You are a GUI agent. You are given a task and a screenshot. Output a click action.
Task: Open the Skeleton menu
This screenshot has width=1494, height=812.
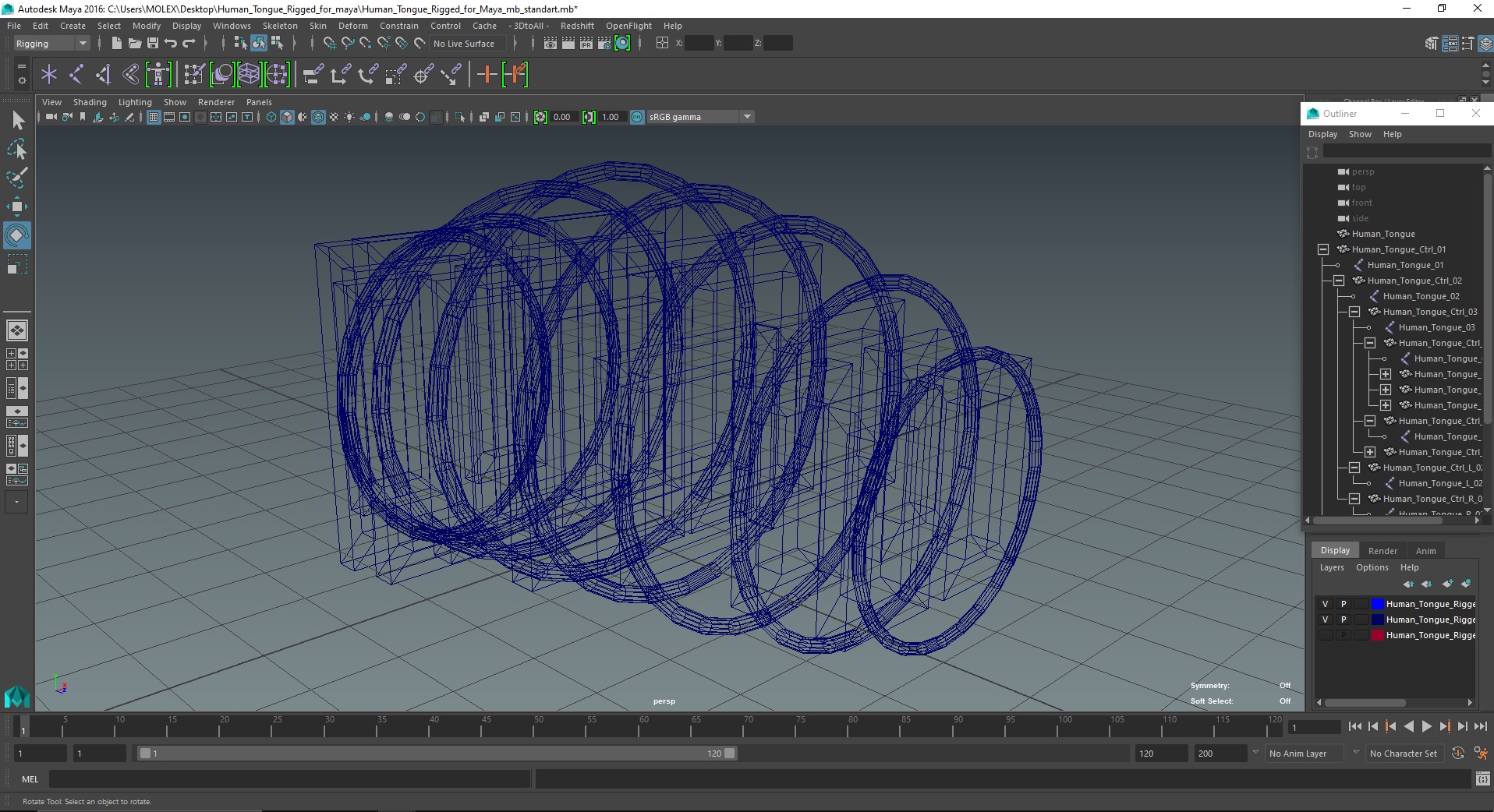(280, 26)
